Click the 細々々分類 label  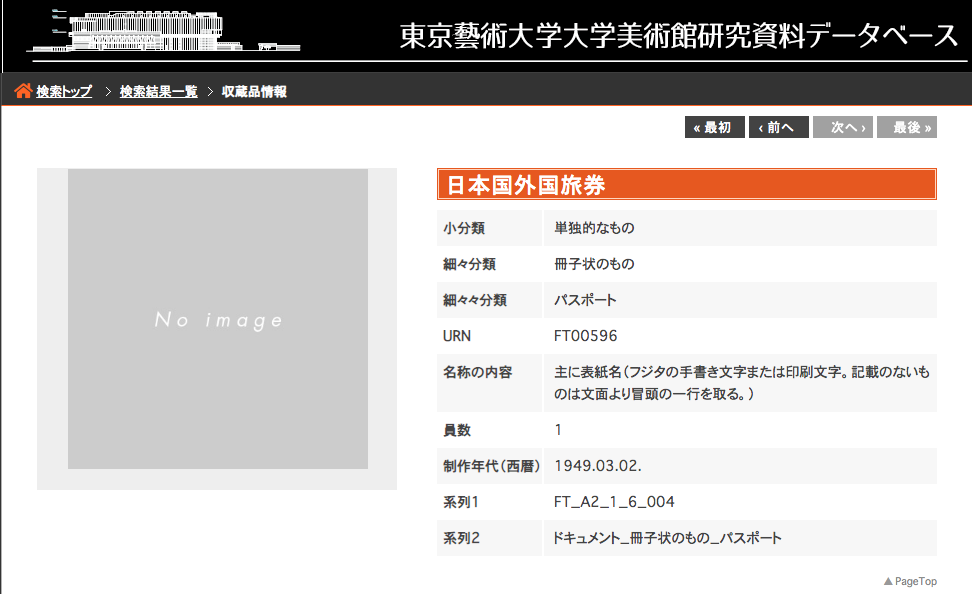[x=475, y=300]
